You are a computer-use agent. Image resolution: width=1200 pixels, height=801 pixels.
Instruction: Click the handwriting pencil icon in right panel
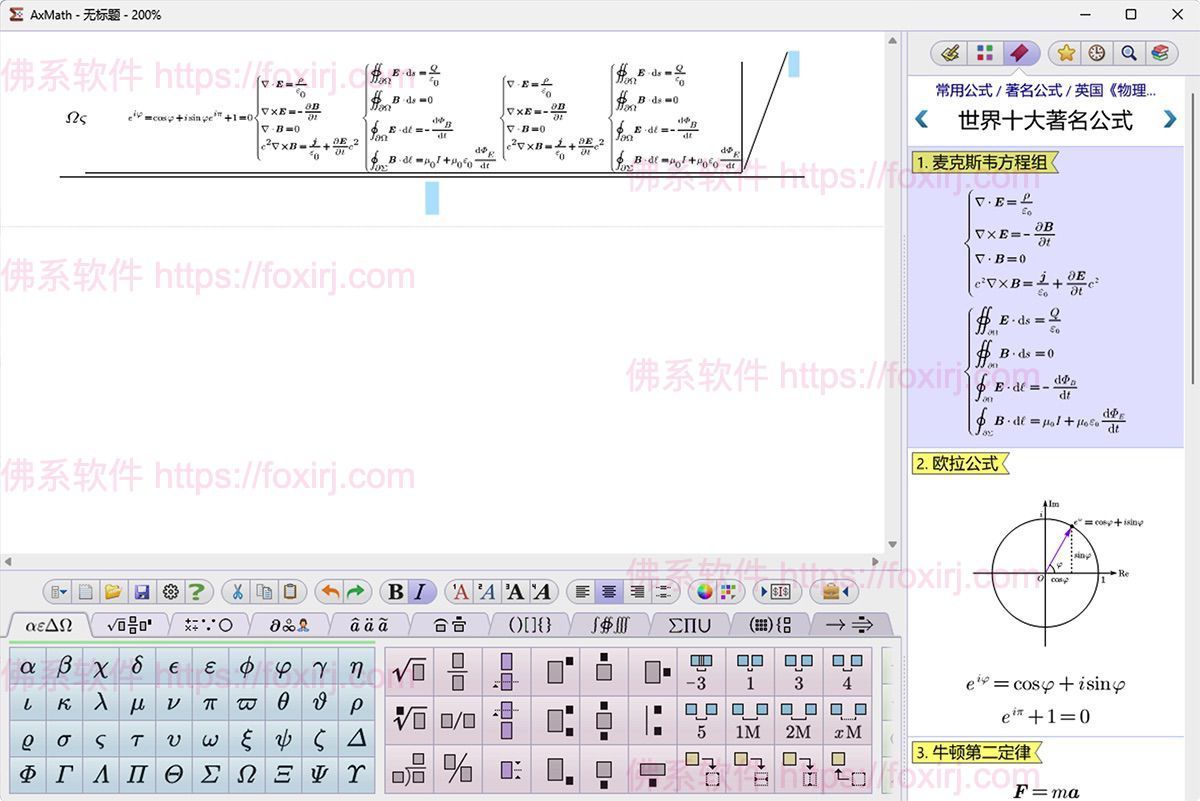point(950,52)
